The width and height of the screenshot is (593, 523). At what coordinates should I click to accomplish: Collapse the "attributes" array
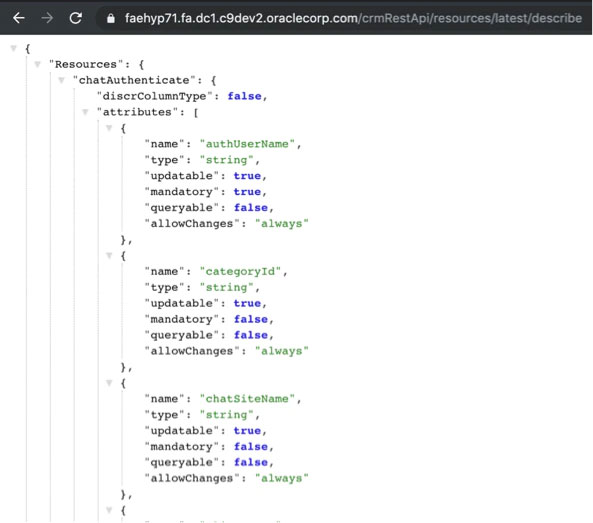(x=85, y=112)
